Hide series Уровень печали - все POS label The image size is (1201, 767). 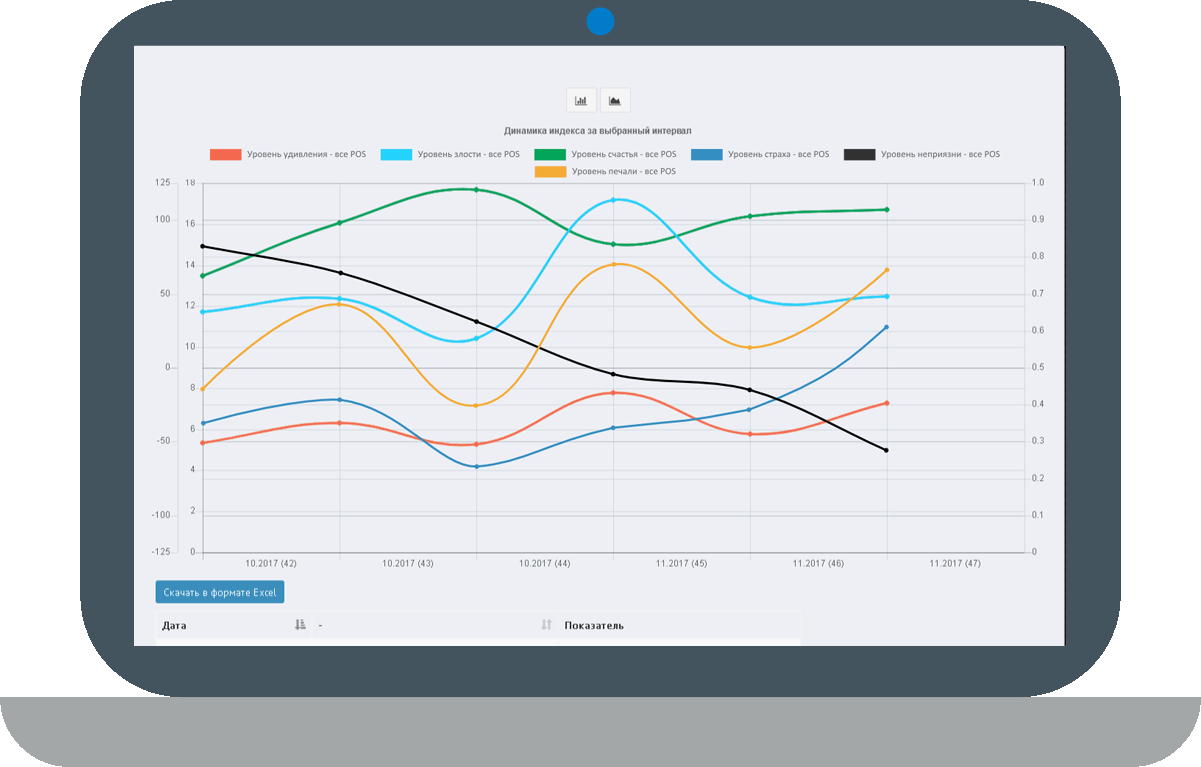point(623,171)
